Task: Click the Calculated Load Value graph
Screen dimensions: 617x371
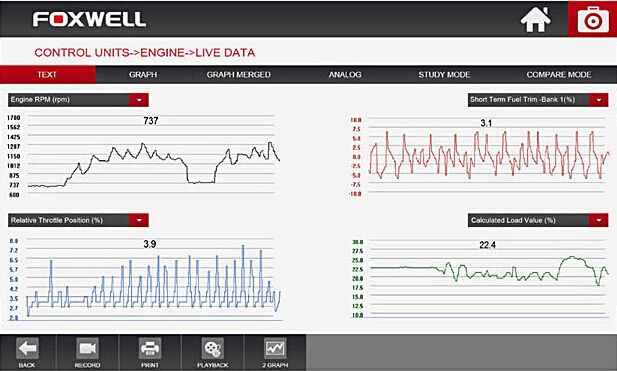Action: (488, 279)
